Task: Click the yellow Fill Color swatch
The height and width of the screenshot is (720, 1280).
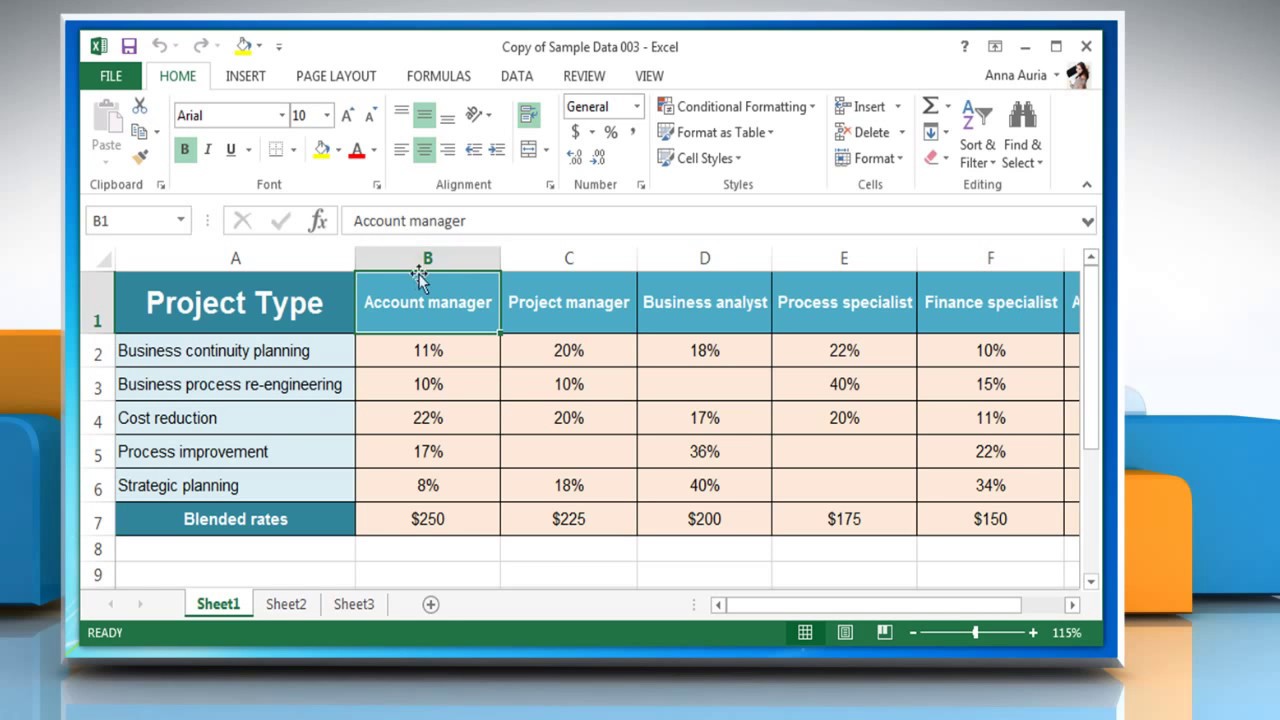Action: [x=321, y=150]
